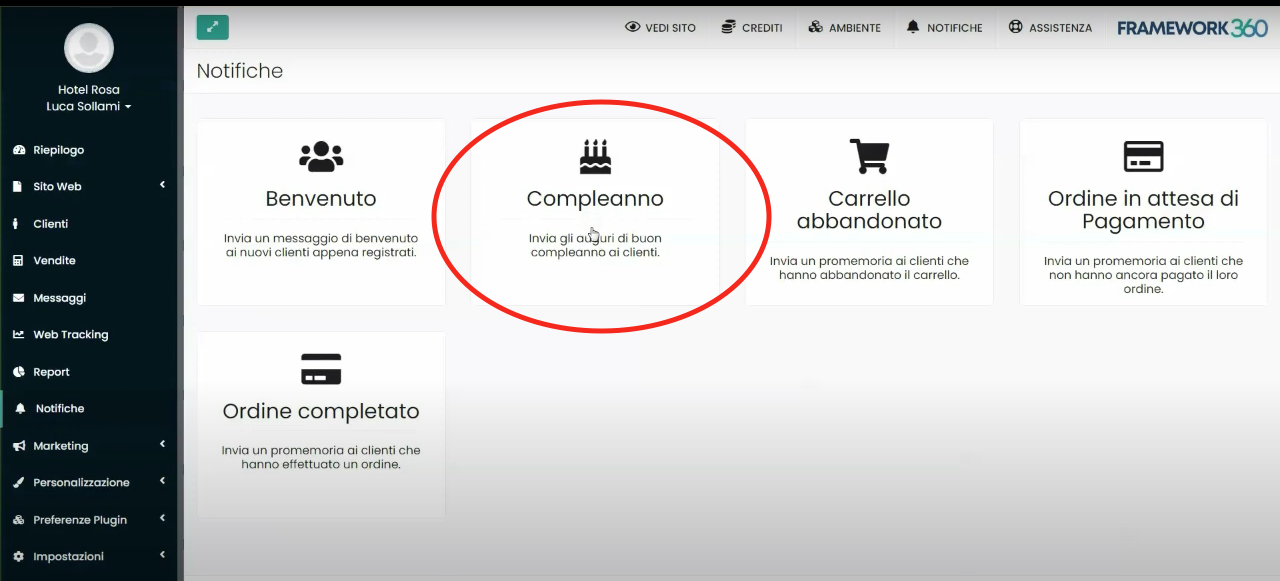Image resolution: width=1280 pixels, height=581 pixels.
Task: Click the Messaggi envelope icon
Action: (18, 298)
